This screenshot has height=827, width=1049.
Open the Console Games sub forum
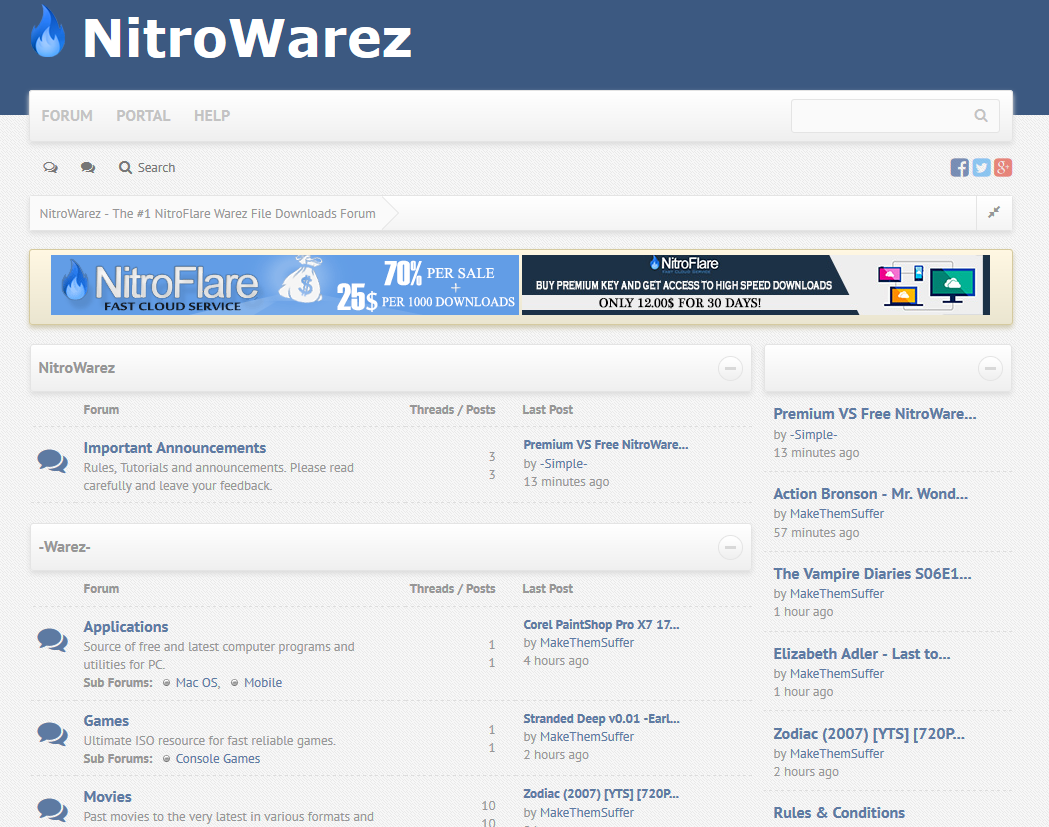click(217, 759)
